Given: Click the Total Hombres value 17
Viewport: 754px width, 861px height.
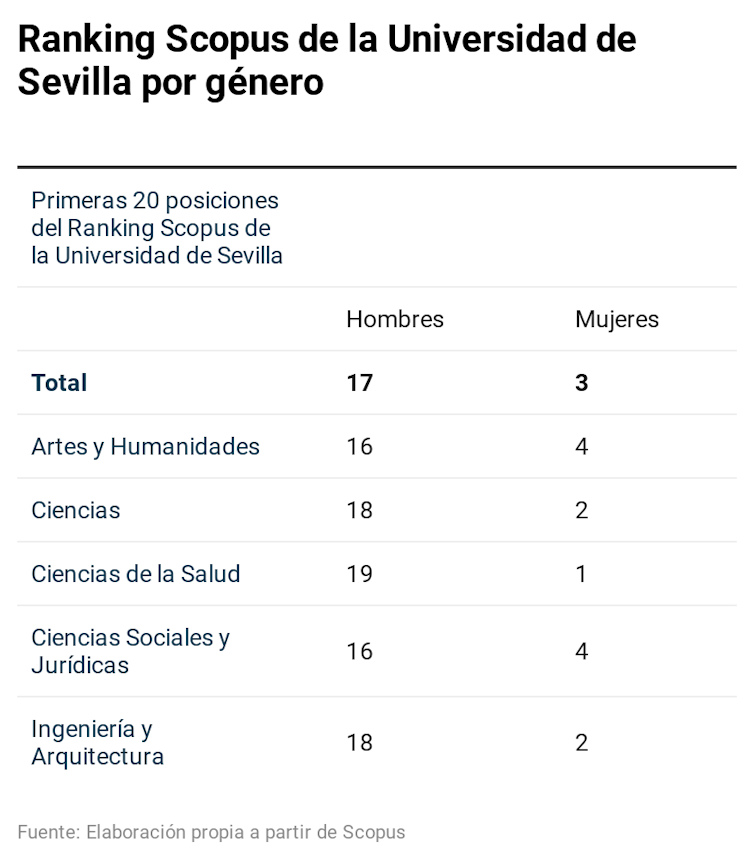Looking at the screenshot, I should pyautogui.click(x=359, y=383).
